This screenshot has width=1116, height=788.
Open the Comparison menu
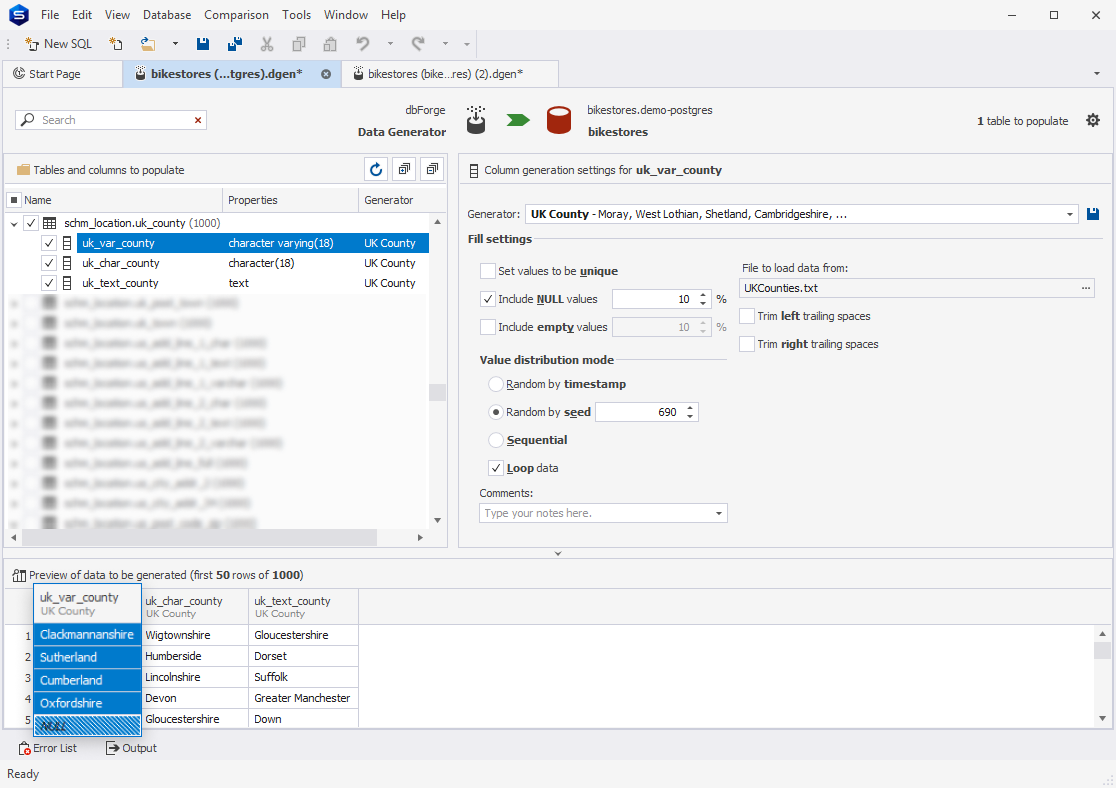[236, 15]
